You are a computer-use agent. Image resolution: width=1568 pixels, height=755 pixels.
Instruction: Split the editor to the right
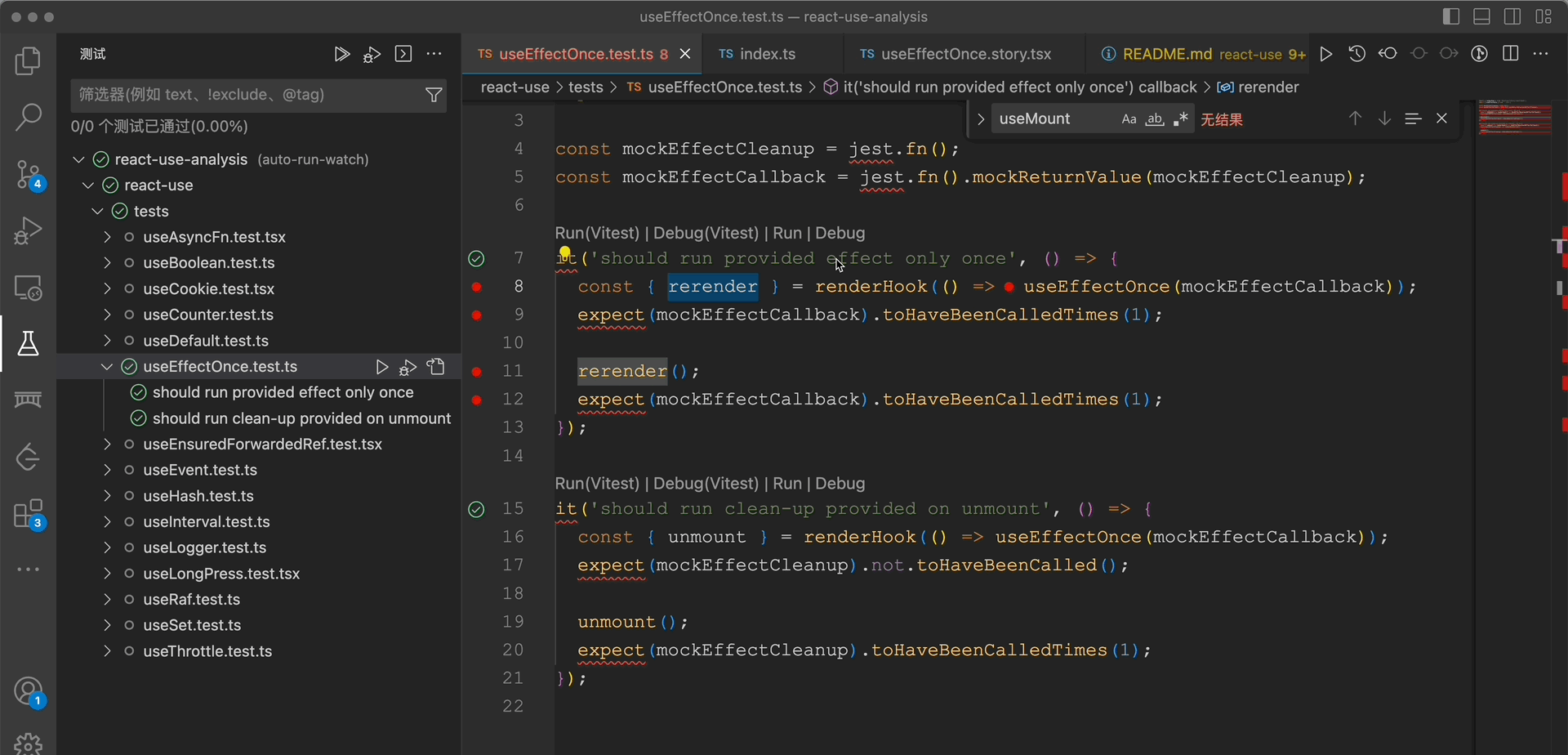coord(1511,54)
